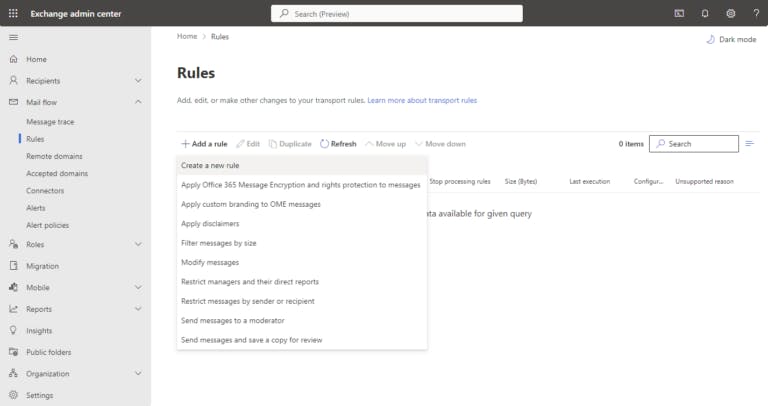
Task: Open Learn more about transport rules link
Action: point(422,101)
